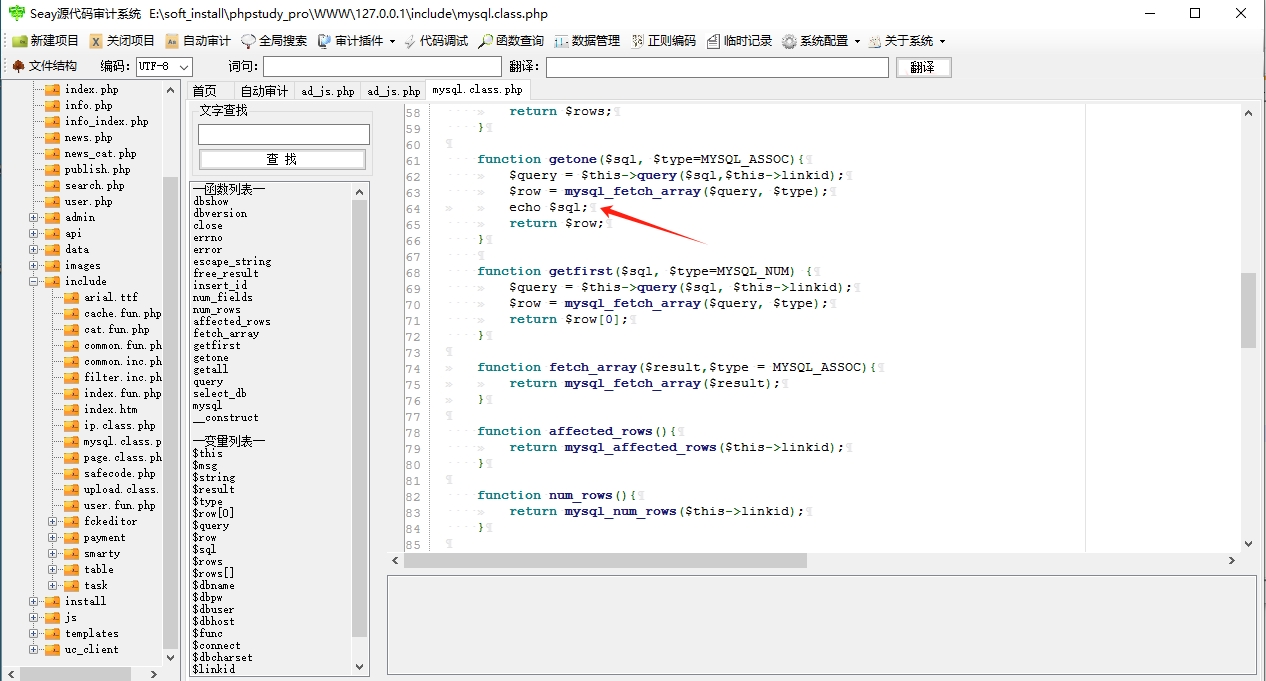Click the echo $sql code line
Image resolution: width=1266 pixels, height=681 pixels.
coord(548,207)
